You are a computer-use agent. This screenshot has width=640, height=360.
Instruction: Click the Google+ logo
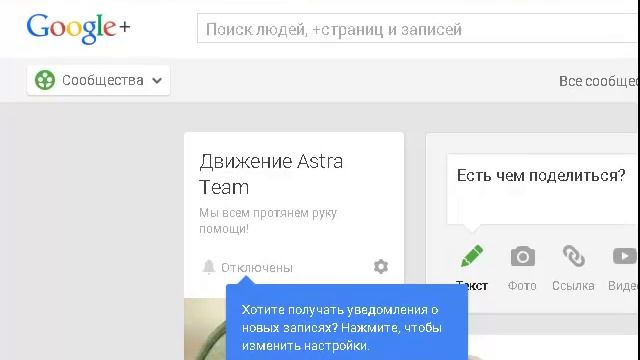tap(78, 28)
